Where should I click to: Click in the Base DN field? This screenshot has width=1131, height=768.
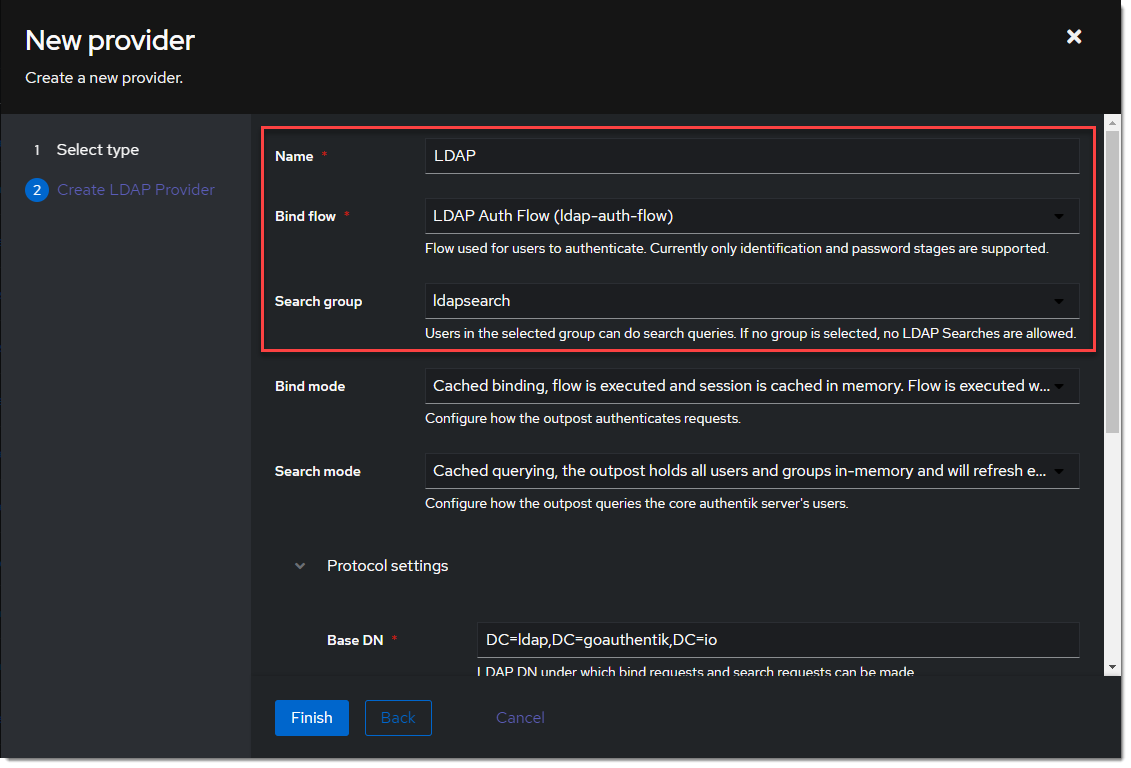coord(777,640)
